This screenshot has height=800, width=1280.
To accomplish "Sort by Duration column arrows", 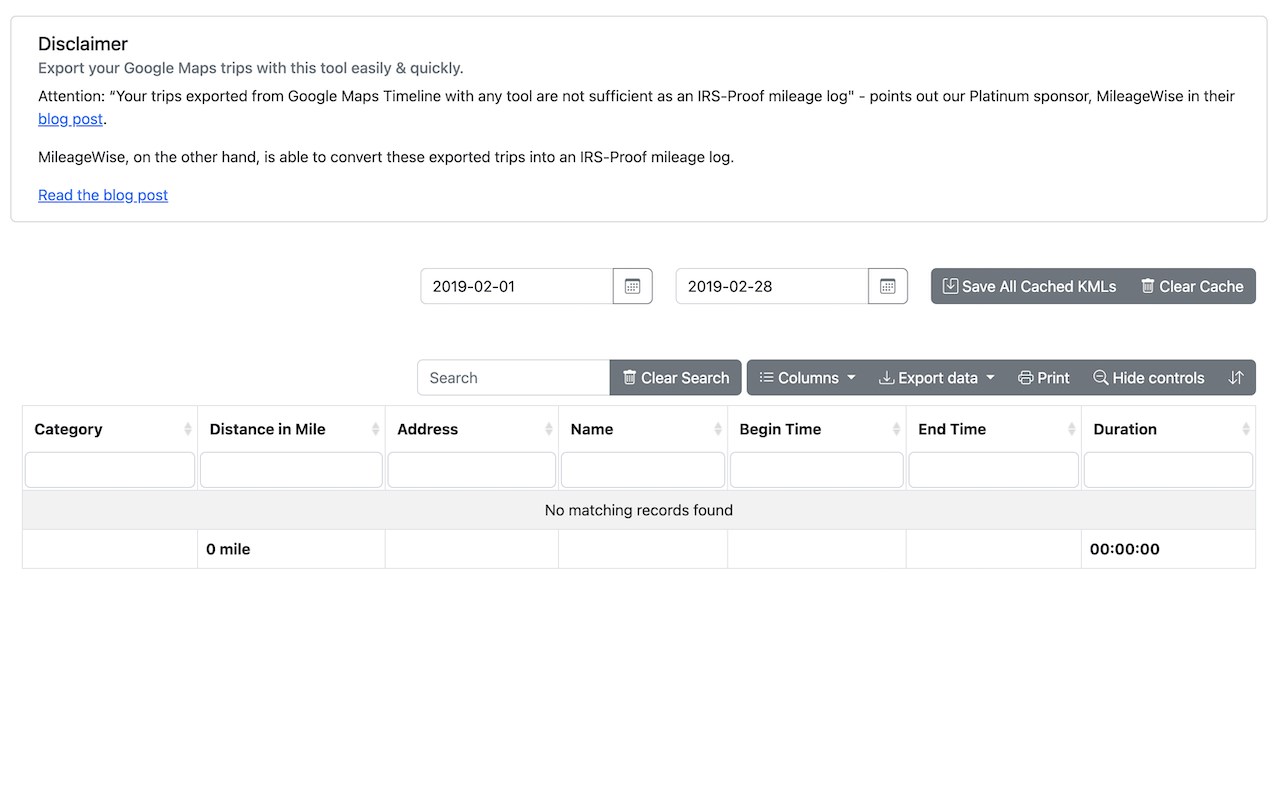I will point(1246,429).
